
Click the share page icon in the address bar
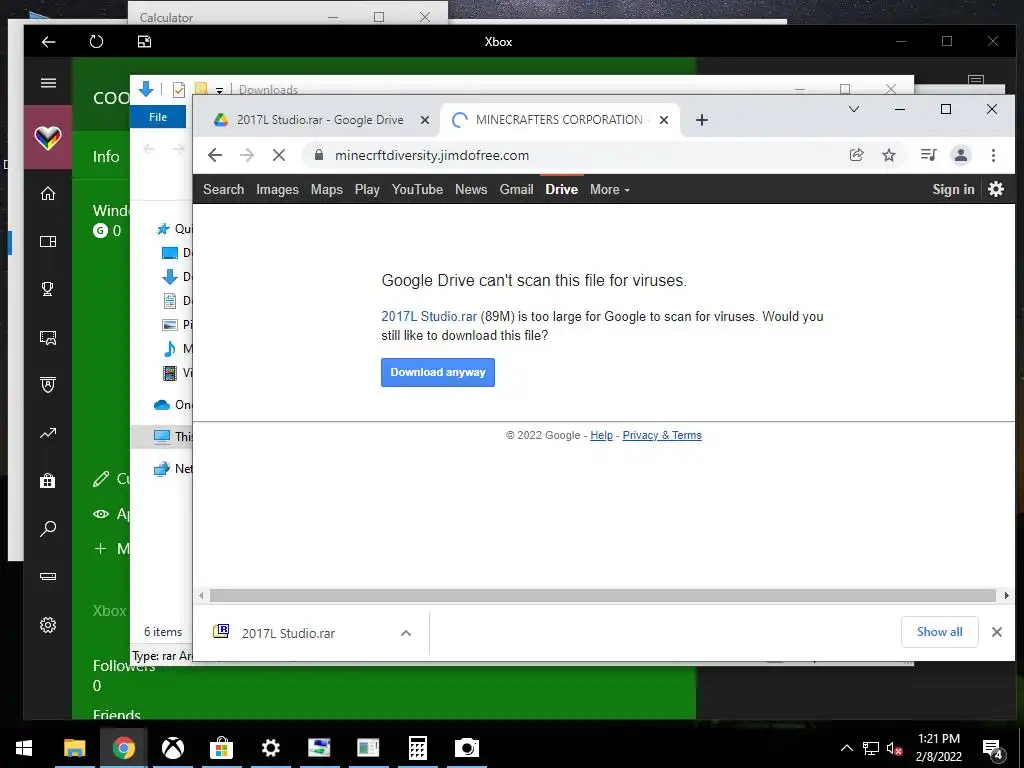856,155
